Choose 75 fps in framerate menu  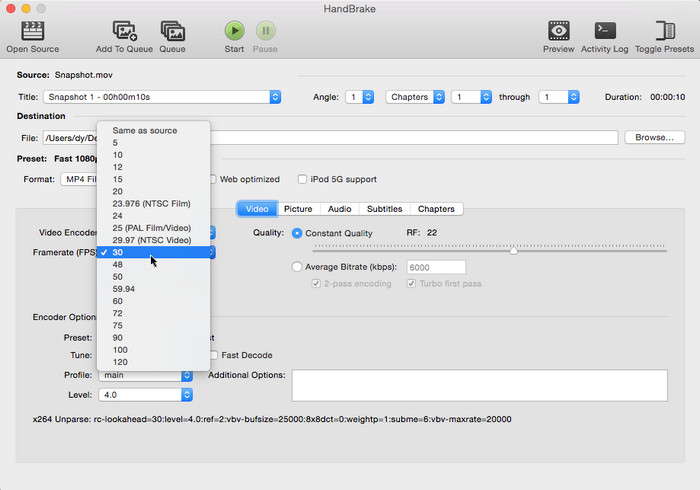click(x=153, y=325)
